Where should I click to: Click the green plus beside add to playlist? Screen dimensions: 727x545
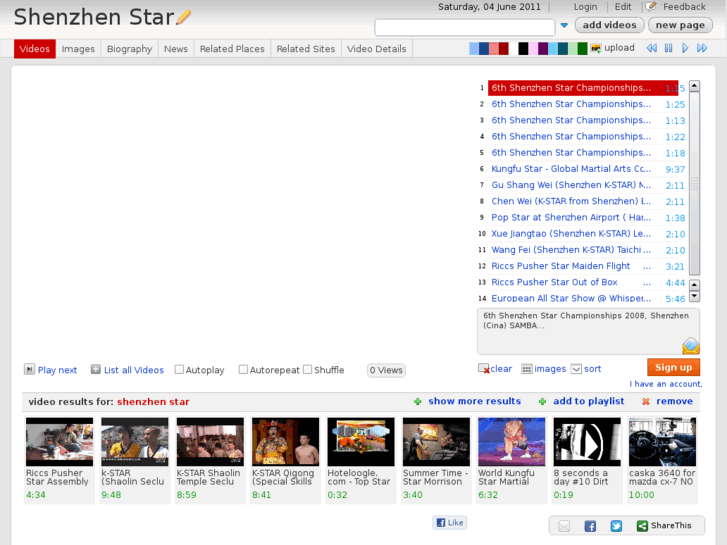point(542,402)
